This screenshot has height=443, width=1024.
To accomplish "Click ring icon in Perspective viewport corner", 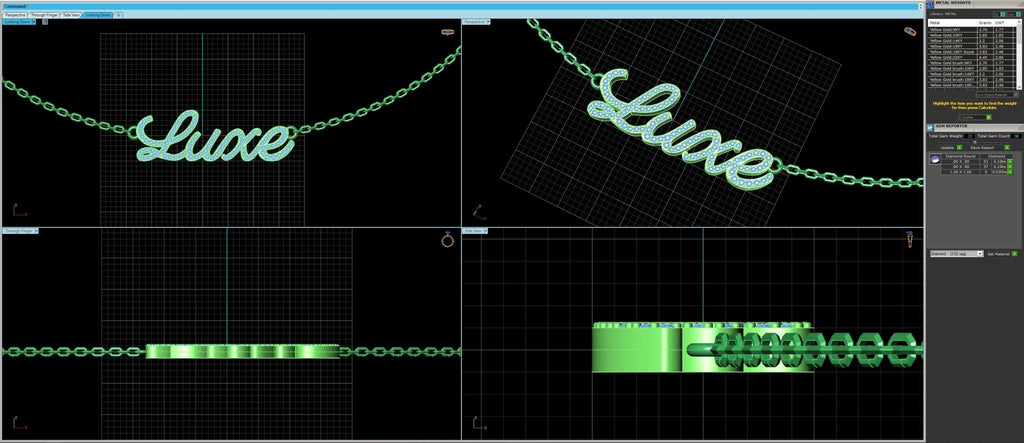I will [x=910, y=32].
